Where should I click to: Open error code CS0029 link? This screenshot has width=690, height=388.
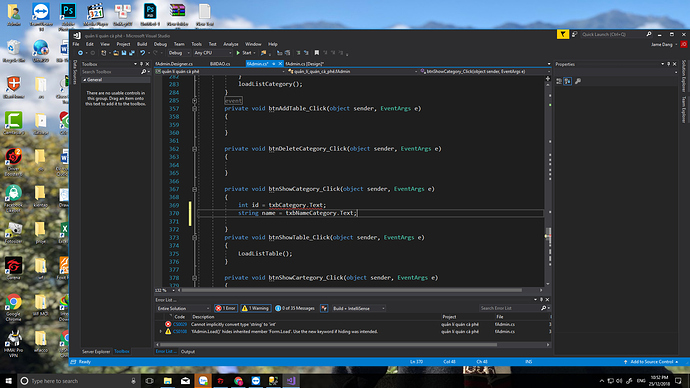click(180, 324)
